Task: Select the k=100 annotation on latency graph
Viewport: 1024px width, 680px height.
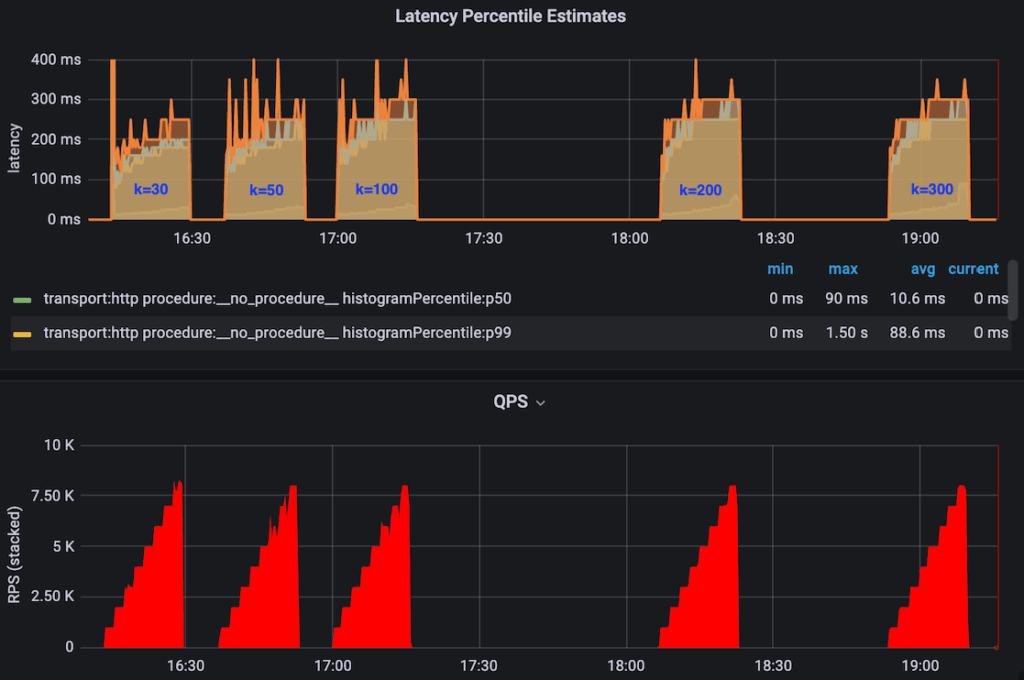Action: pyautogui.click(x=377, y=188)
